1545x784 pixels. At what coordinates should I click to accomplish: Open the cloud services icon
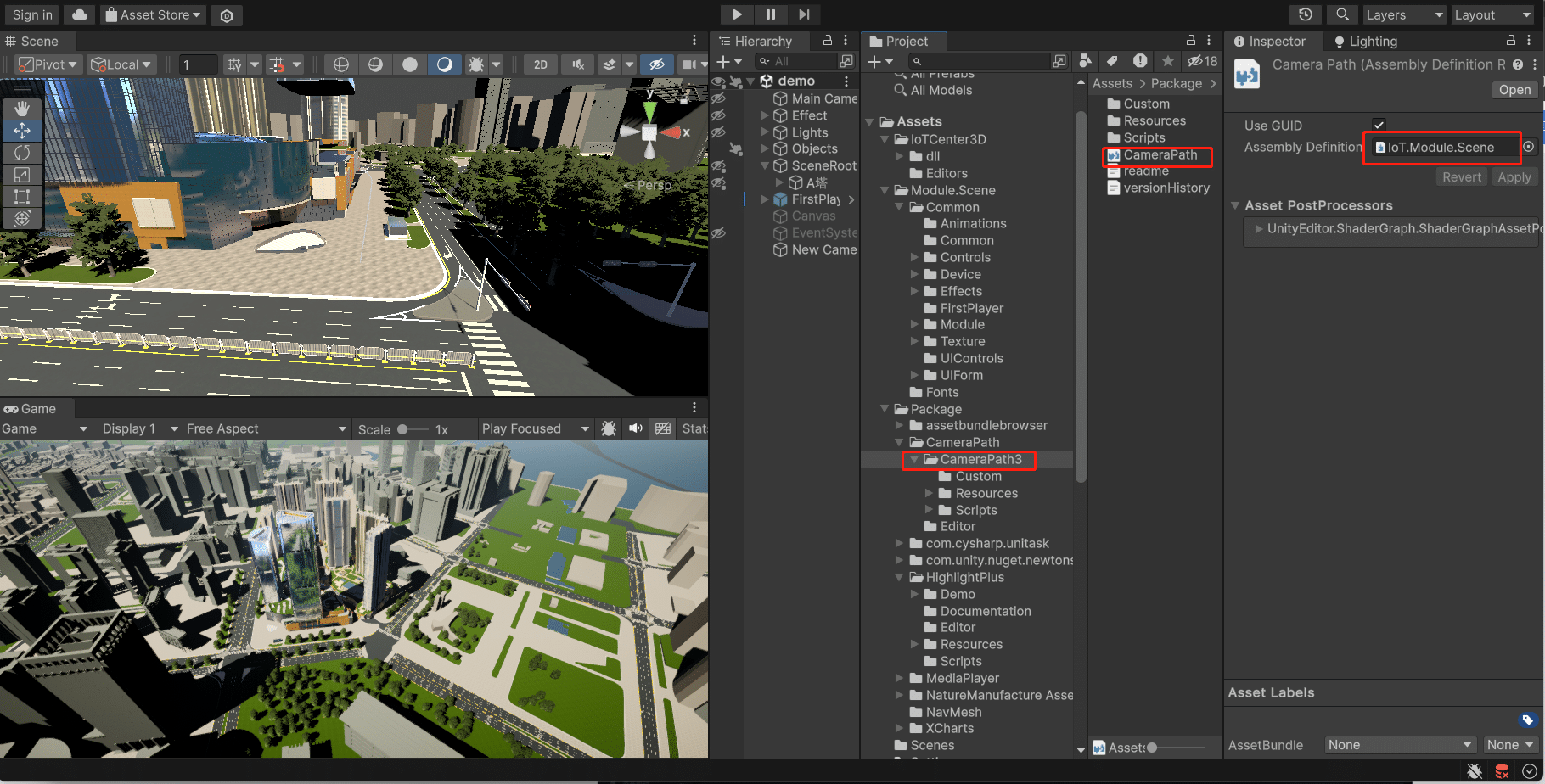pyautogui.click(x=79, y=14)
